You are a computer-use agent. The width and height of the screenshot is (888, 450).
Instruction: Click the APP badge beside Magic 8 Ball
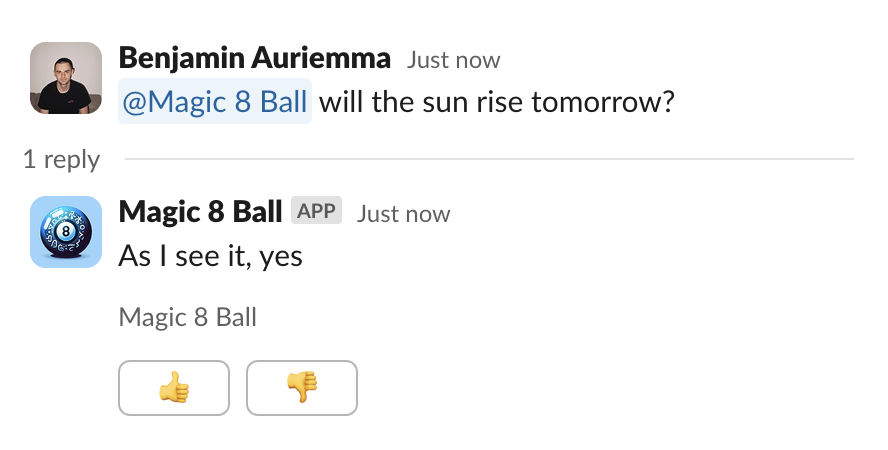[316, 211]
